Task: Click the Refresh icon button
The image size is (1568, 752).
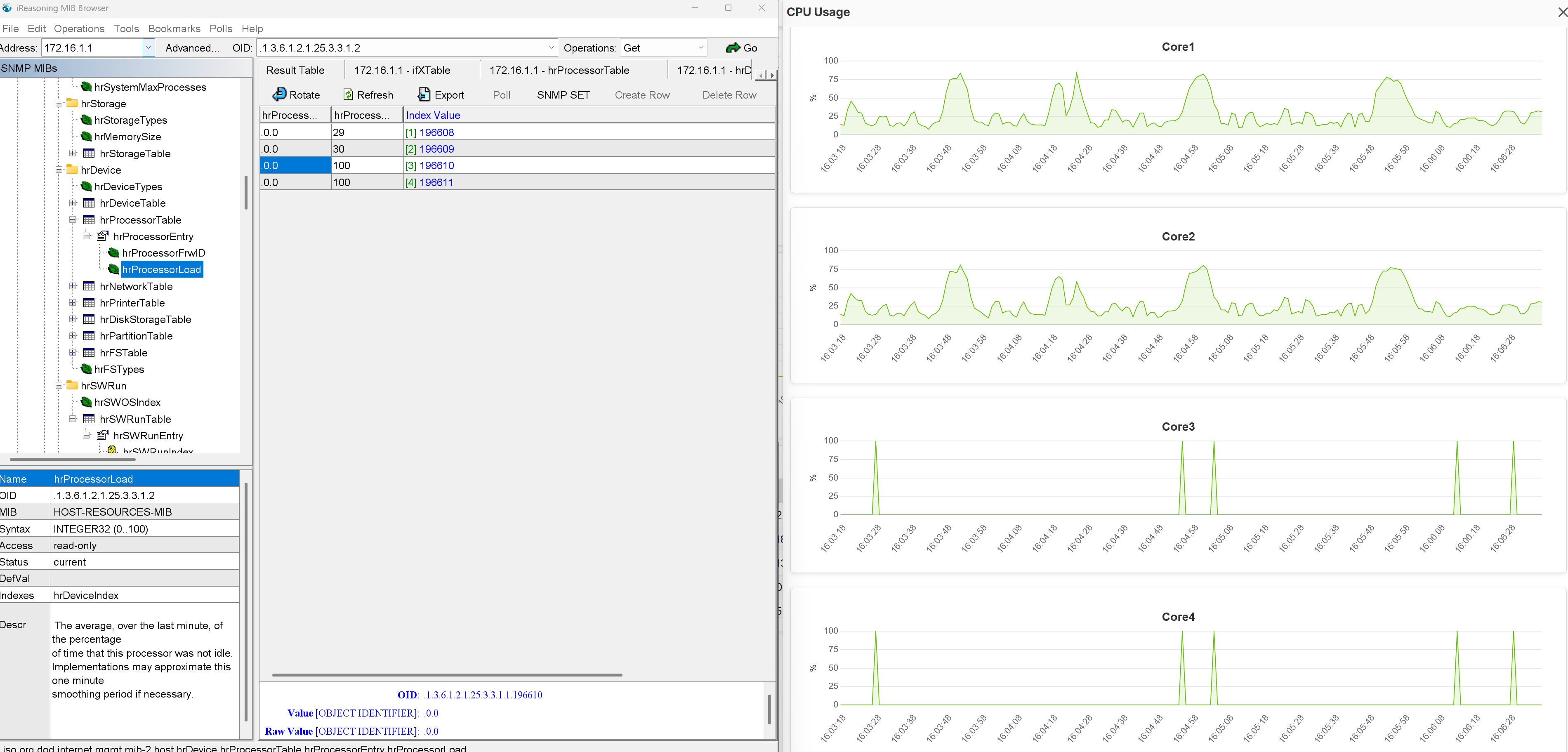Action: 348,94
